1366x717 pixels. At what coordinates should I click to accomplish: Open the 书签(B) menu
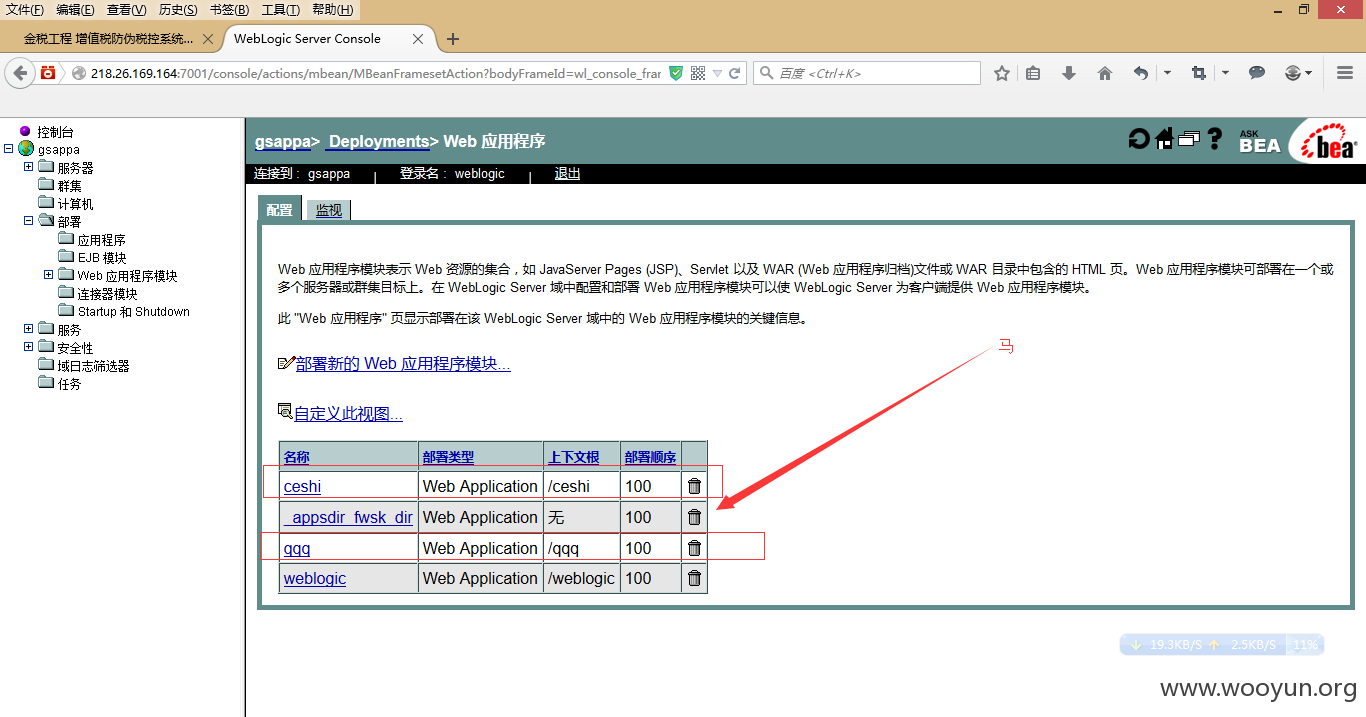pyautogui.click(x=230, y=10)
